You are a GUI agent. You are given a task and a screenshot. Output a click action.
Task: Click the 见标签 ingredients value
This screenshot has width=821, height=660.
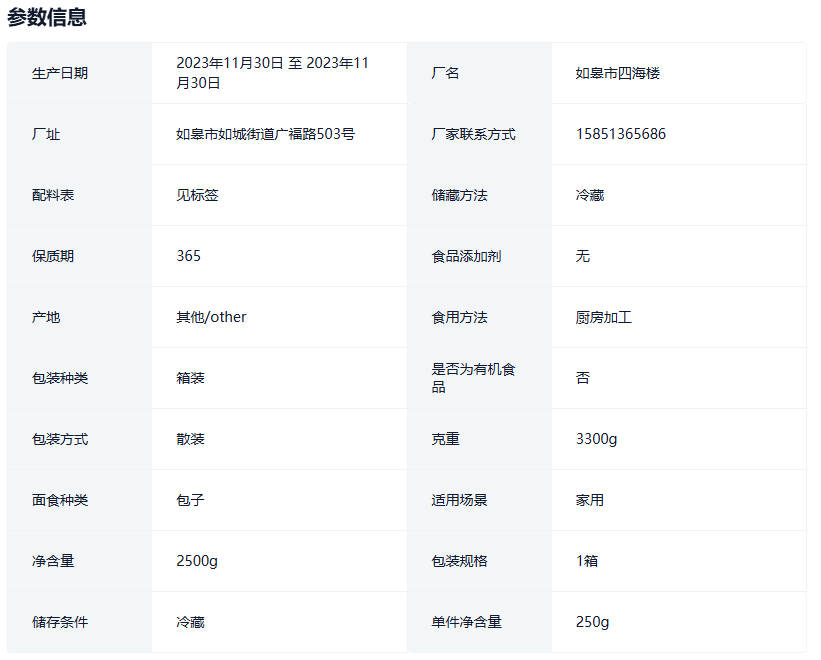pyautogui.click(x=197, y=195)
